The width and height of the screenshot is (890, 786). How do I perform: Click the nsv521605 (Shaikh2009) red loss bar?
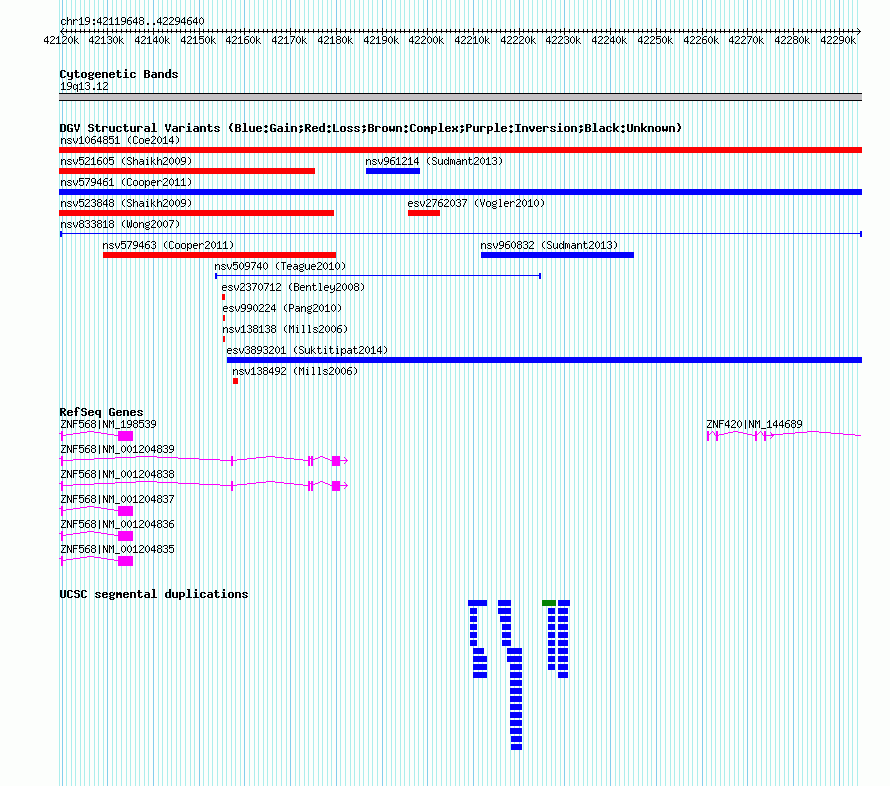click(x=187, y=171)
